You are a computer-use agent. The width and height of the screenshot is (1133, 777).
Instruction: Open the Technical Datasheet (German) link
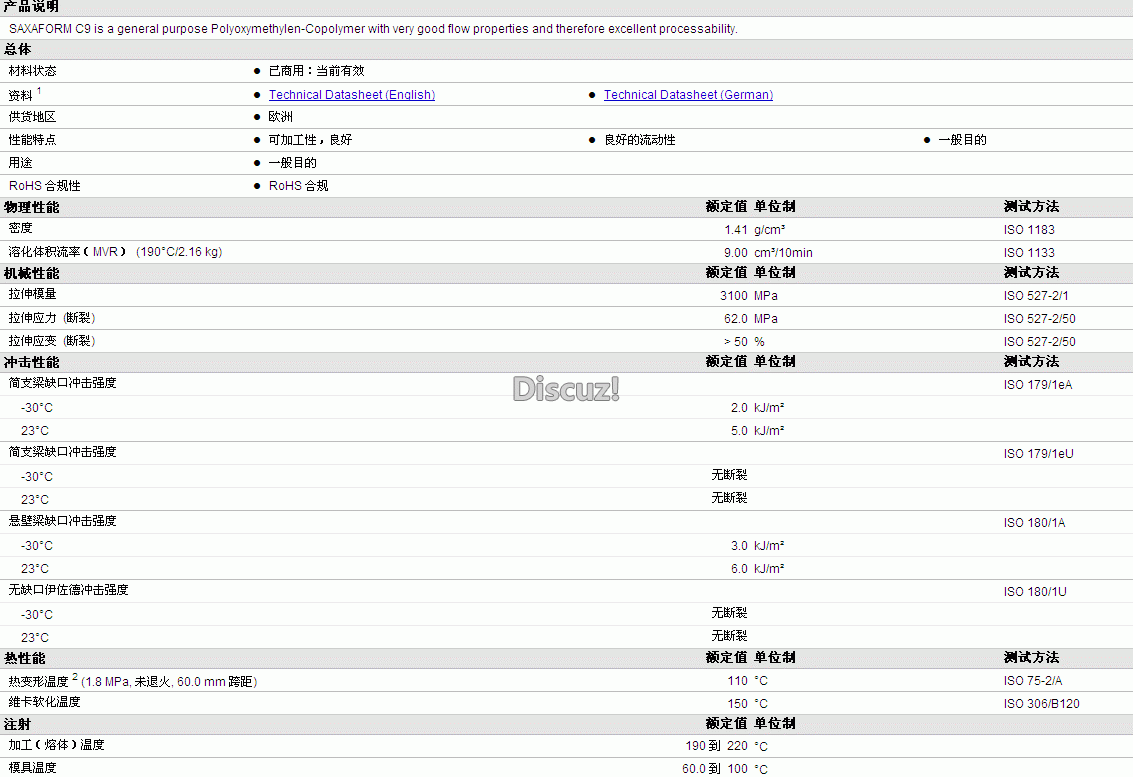(x=688, y=95)
